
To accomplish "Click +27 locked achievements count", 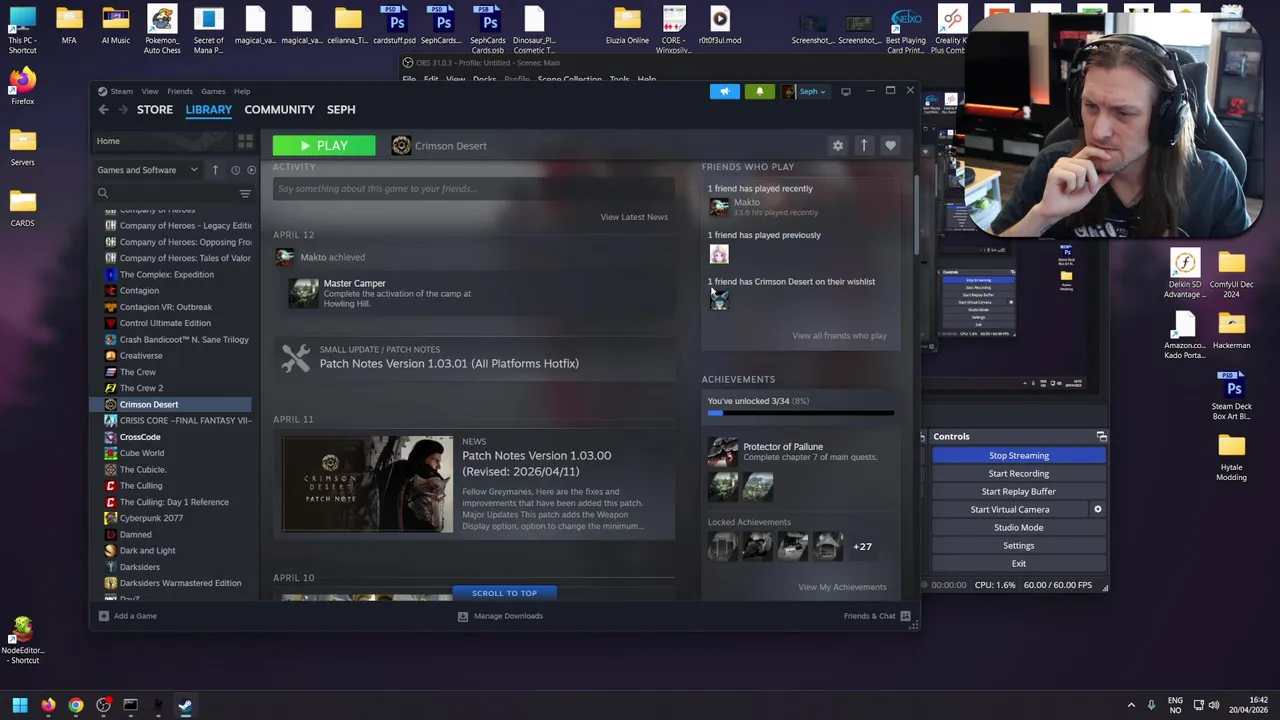I will coord(862,547).
